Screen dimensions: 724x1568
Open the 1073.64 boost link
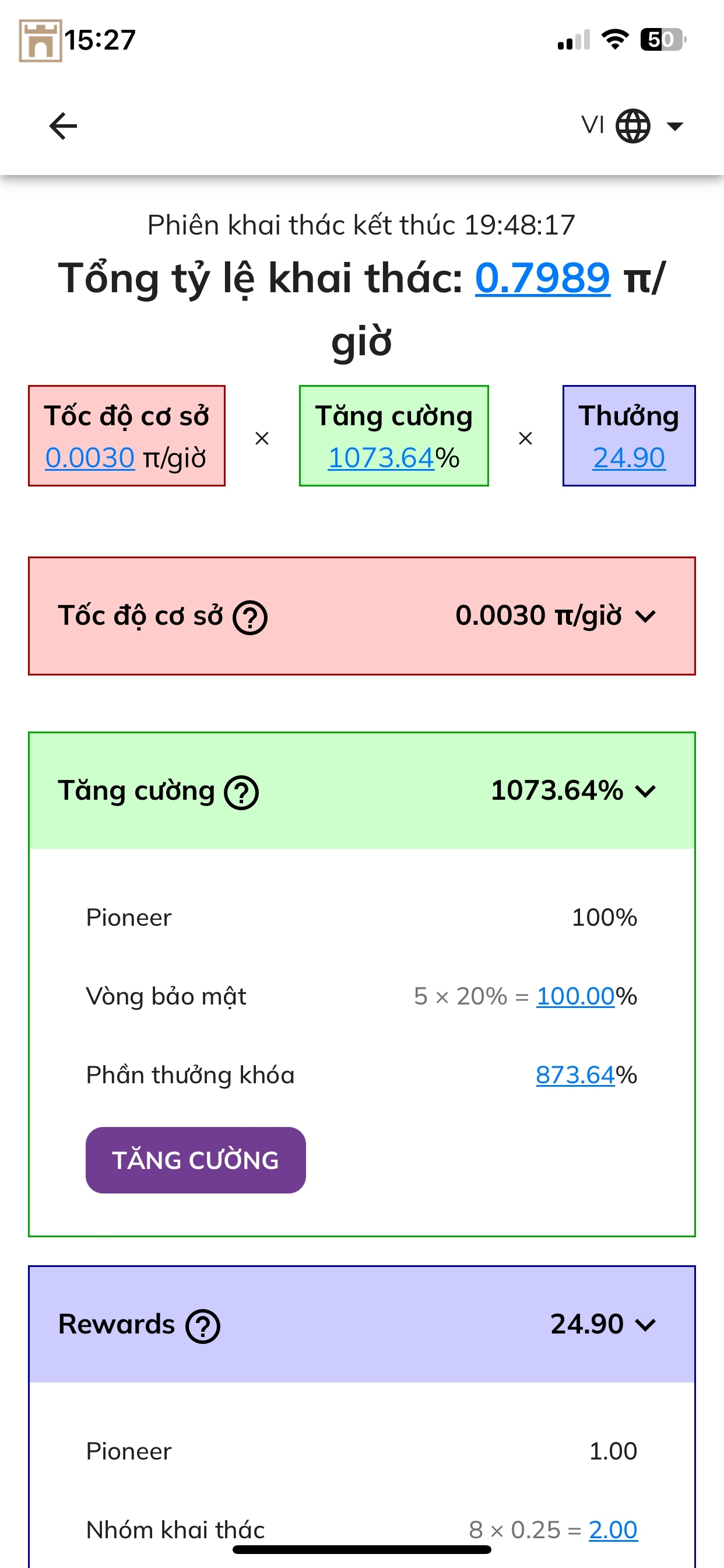[x=381, y=458]
